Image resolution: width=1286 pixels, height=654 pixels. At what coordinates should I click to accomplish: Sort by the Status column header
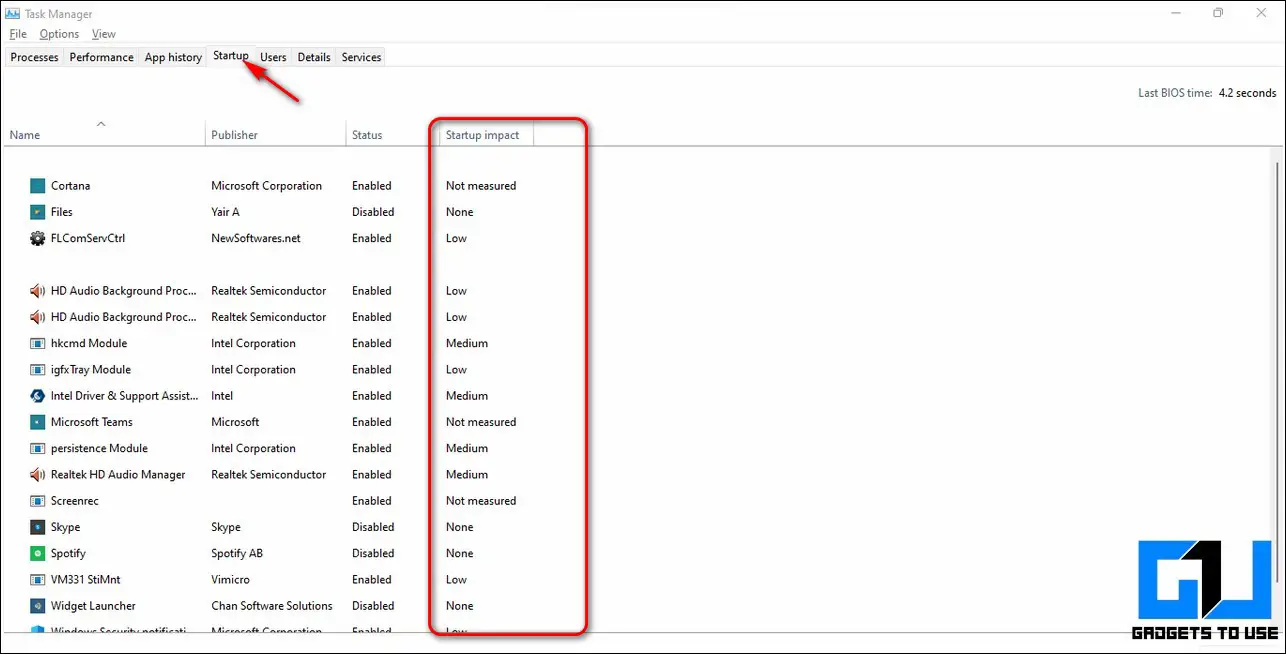[x=390, y=135]
